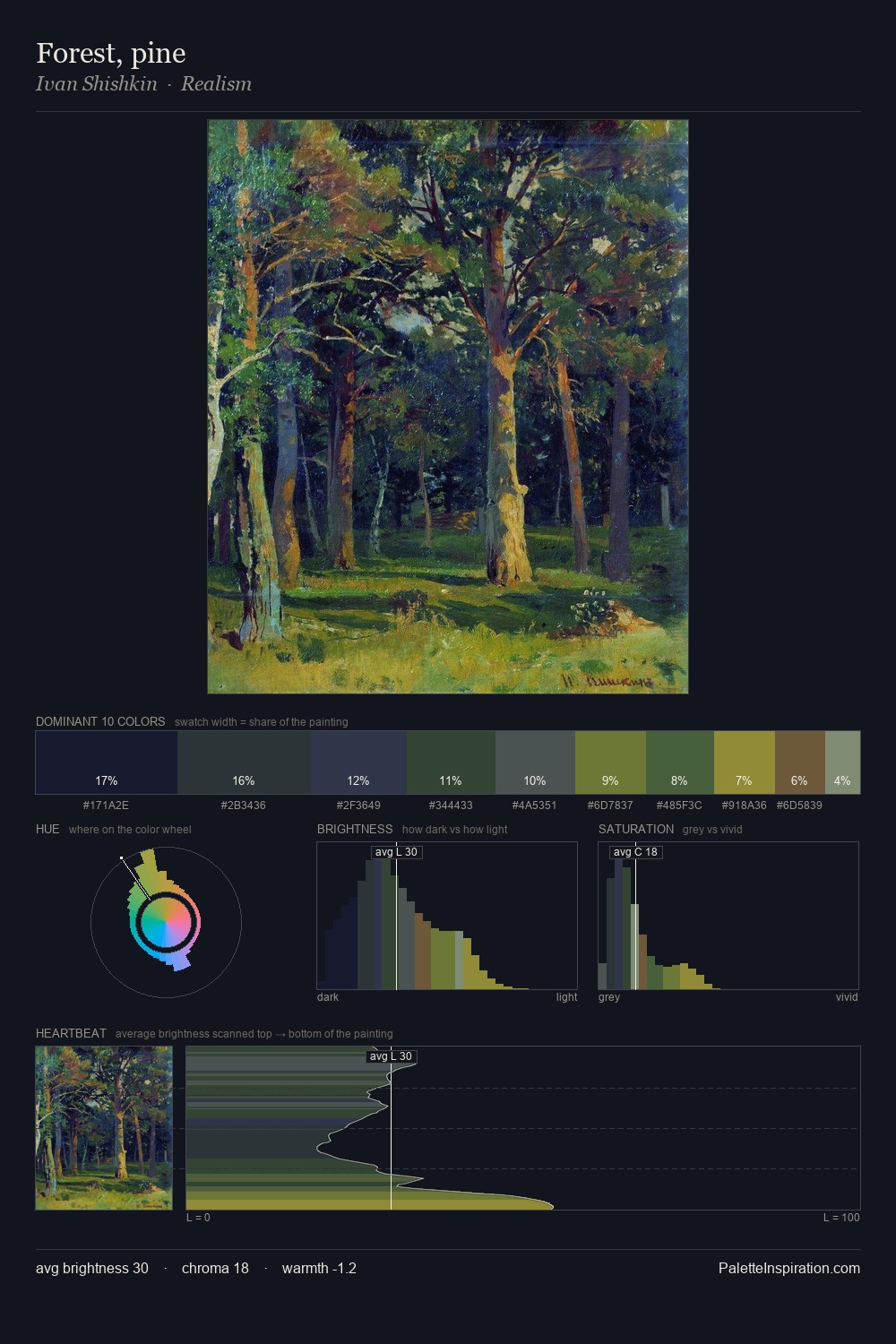896x1344 pixels.
Task: Select the 4% pale sage swatch
Action: (842, 762)
